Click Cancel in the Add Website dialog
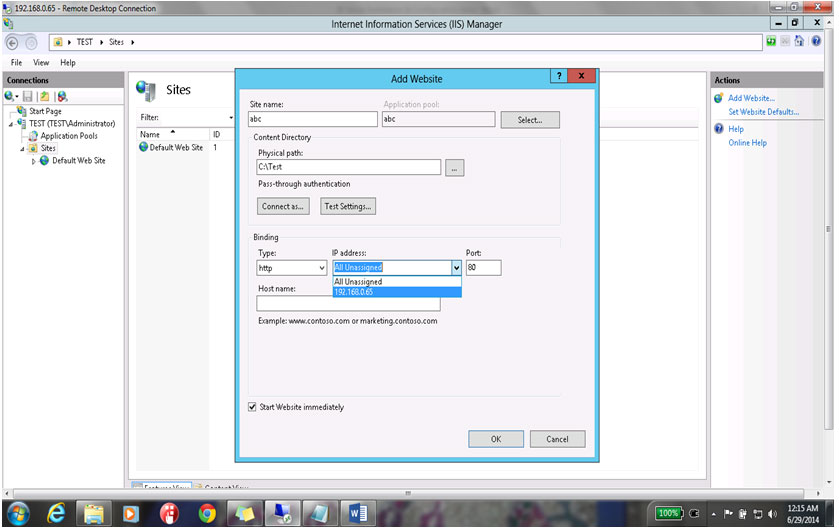Viewport: 839px width, 531px height. pyautogui.click(x=557, y=439)
